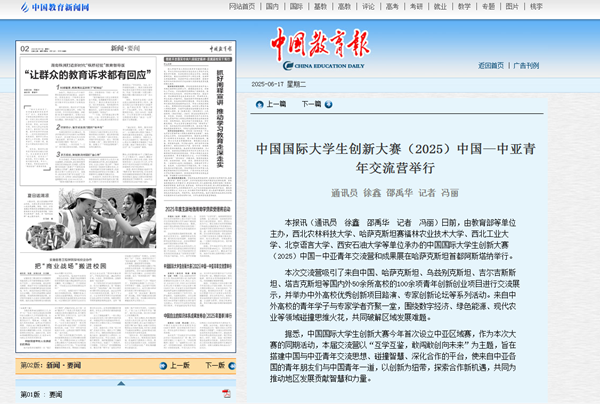
Task: Open the PDF icon for 第01版 要闻
Action: (227, 394)
